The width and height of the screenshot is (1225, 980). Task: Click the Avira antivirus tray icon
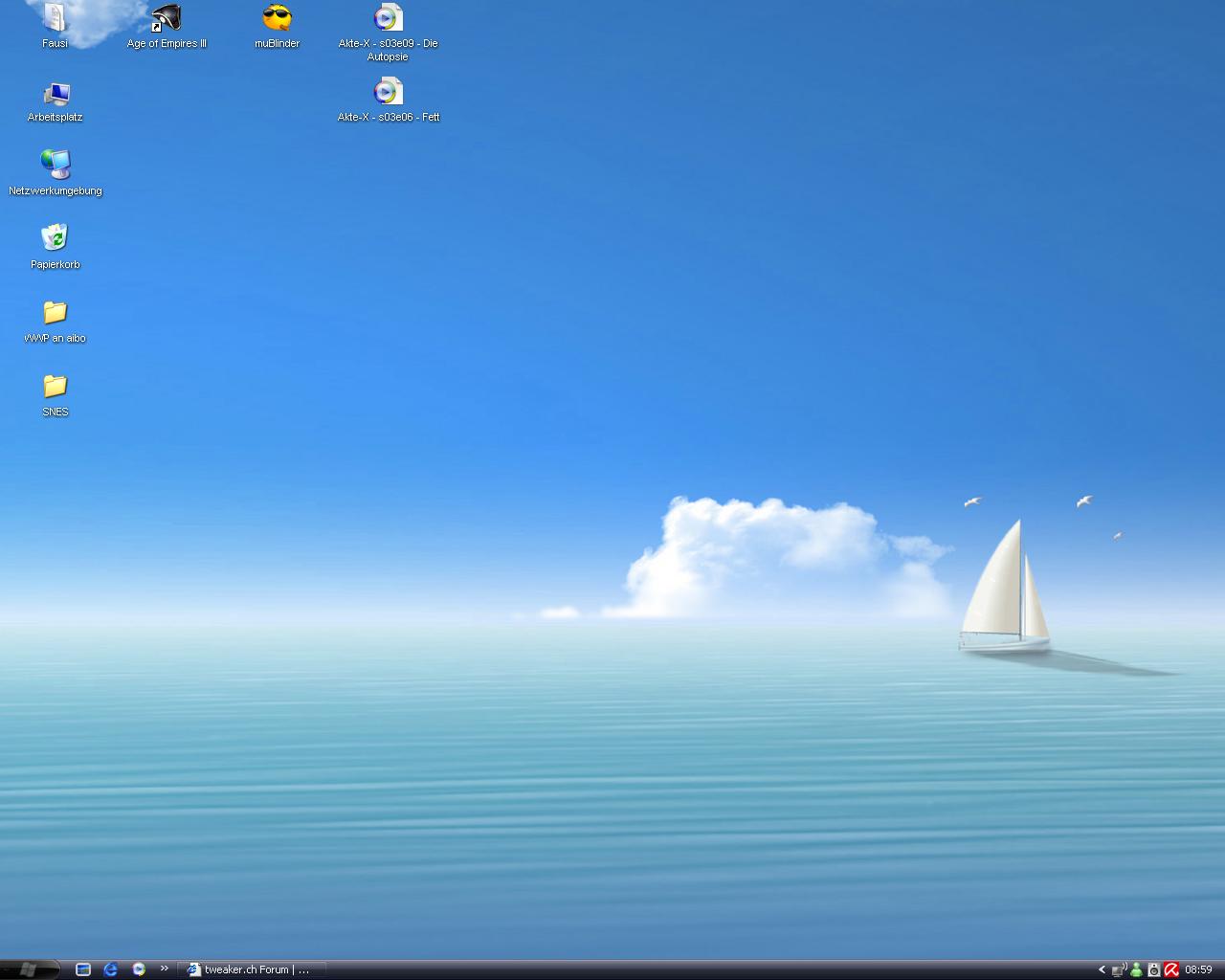[1170, 969]
